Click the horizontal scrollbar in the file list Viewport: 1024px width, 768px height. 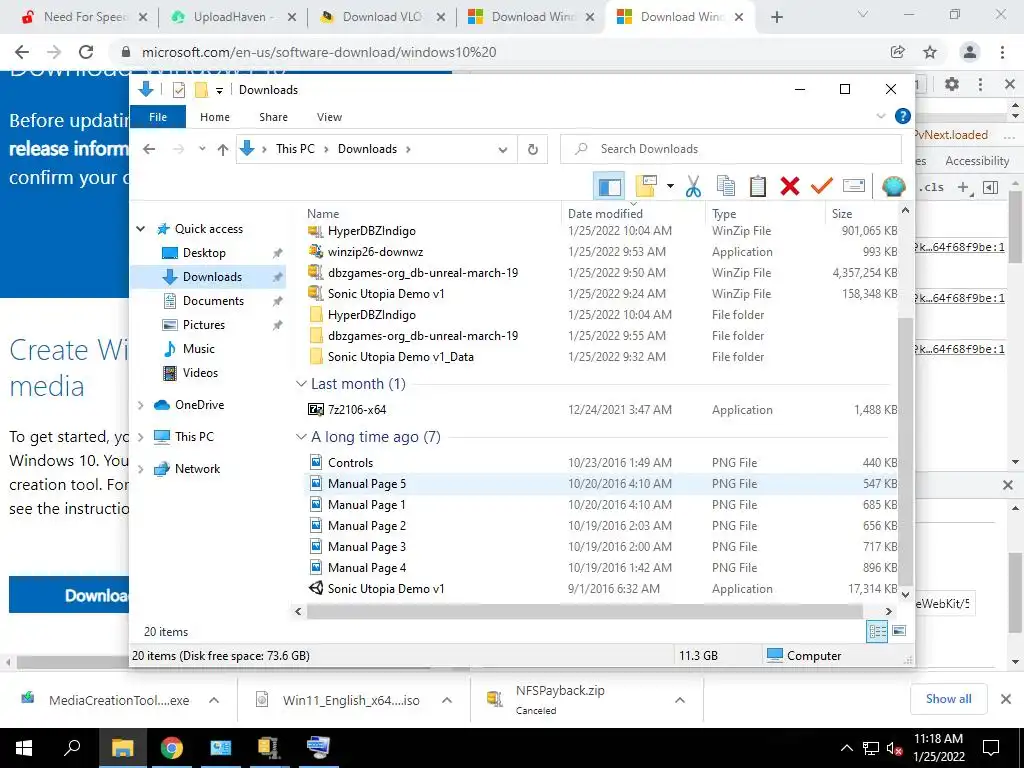click(x=584, y=612)
